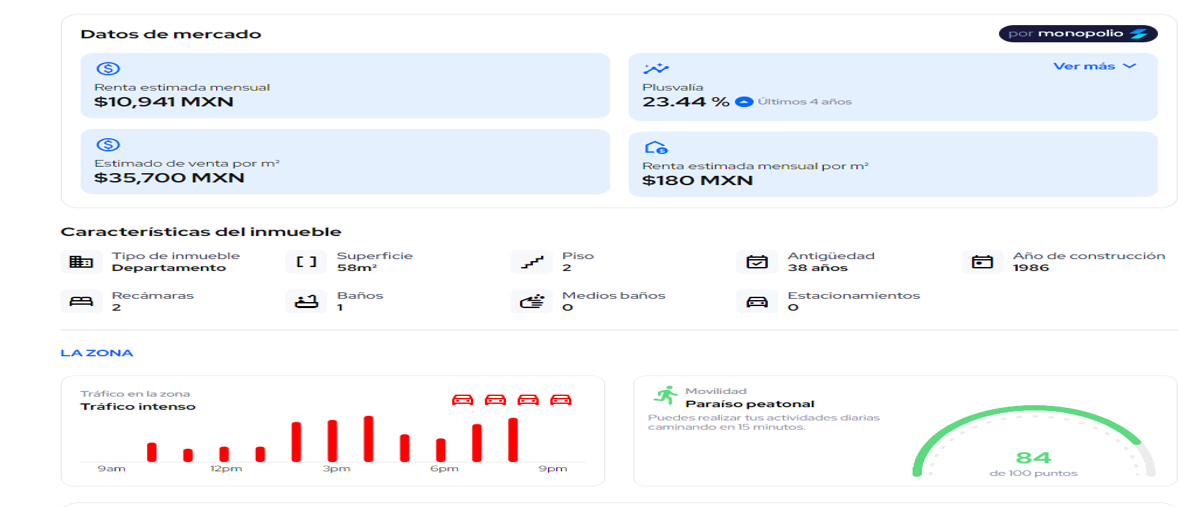Open the LA ZONA section link

97,353
